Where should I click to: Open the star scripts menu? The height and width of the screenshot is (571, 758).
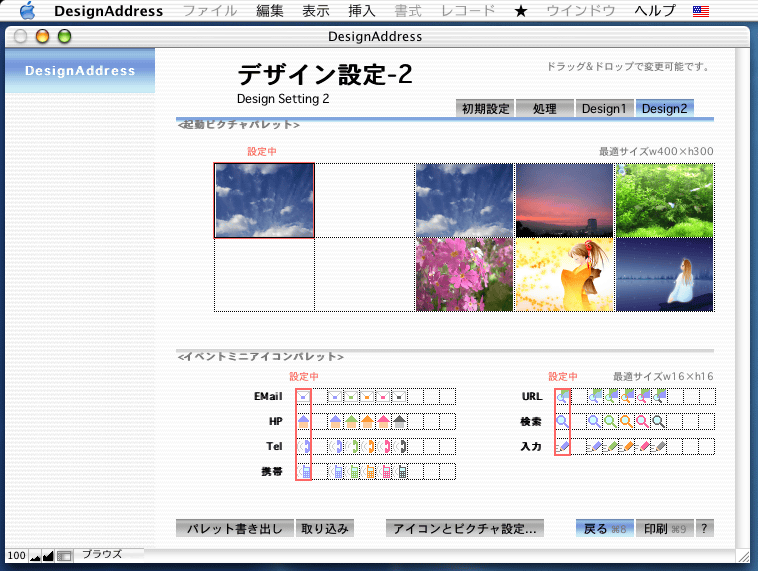[521, 11]
